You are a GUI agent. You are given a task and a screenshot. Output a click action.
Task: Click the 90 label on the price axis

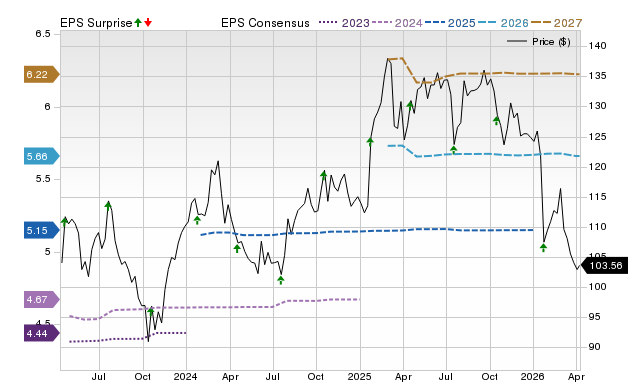coord(595,347)
